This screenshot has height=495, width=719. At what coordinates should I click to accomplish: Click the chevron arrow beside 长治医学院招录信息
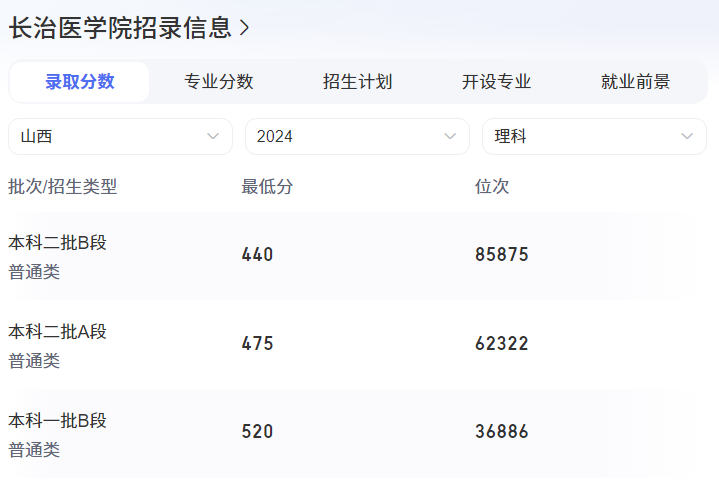[x=245, y=28]
